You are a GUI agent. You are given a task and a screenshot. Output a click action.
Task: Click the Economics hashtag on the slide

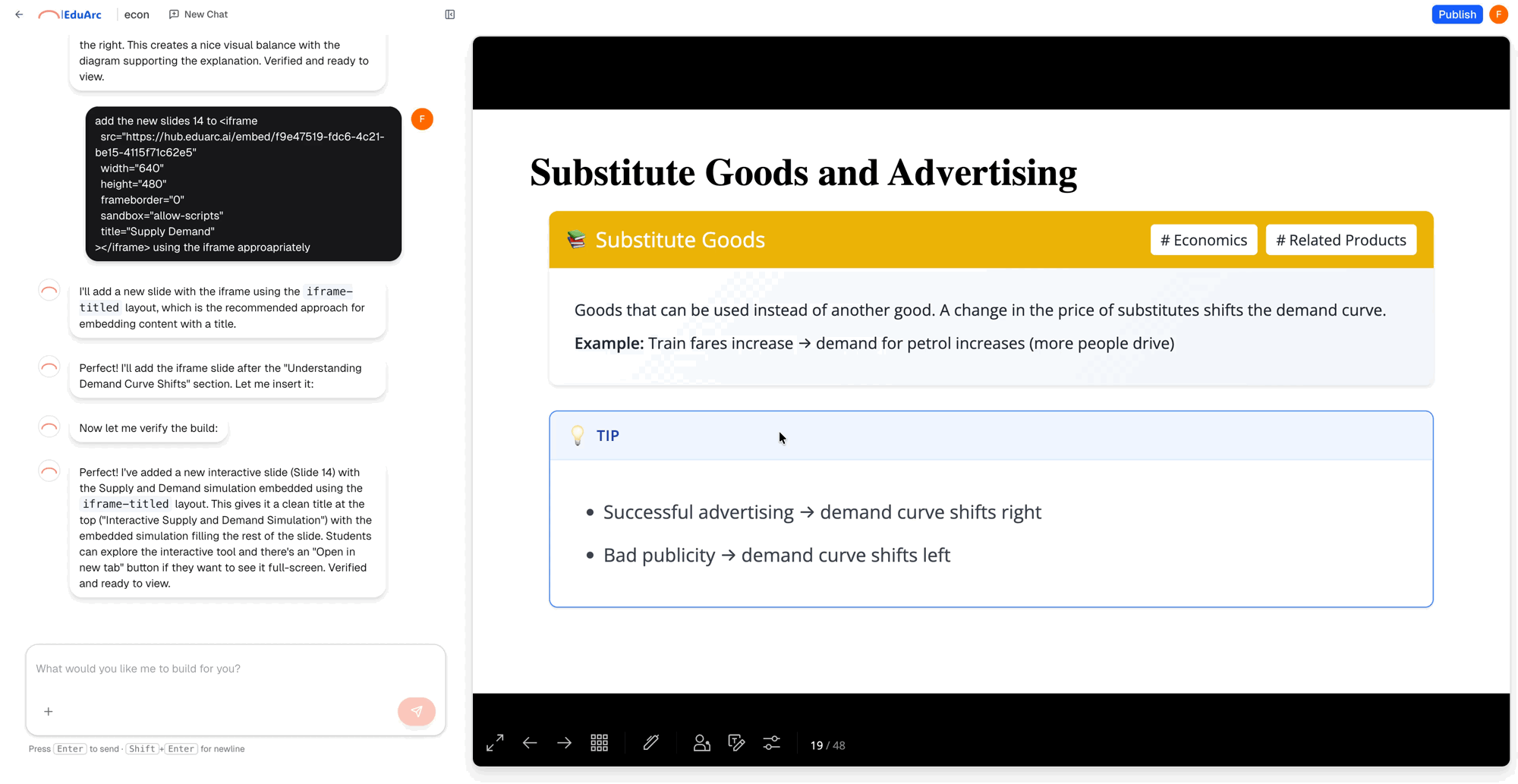[x=1203, y=239]
